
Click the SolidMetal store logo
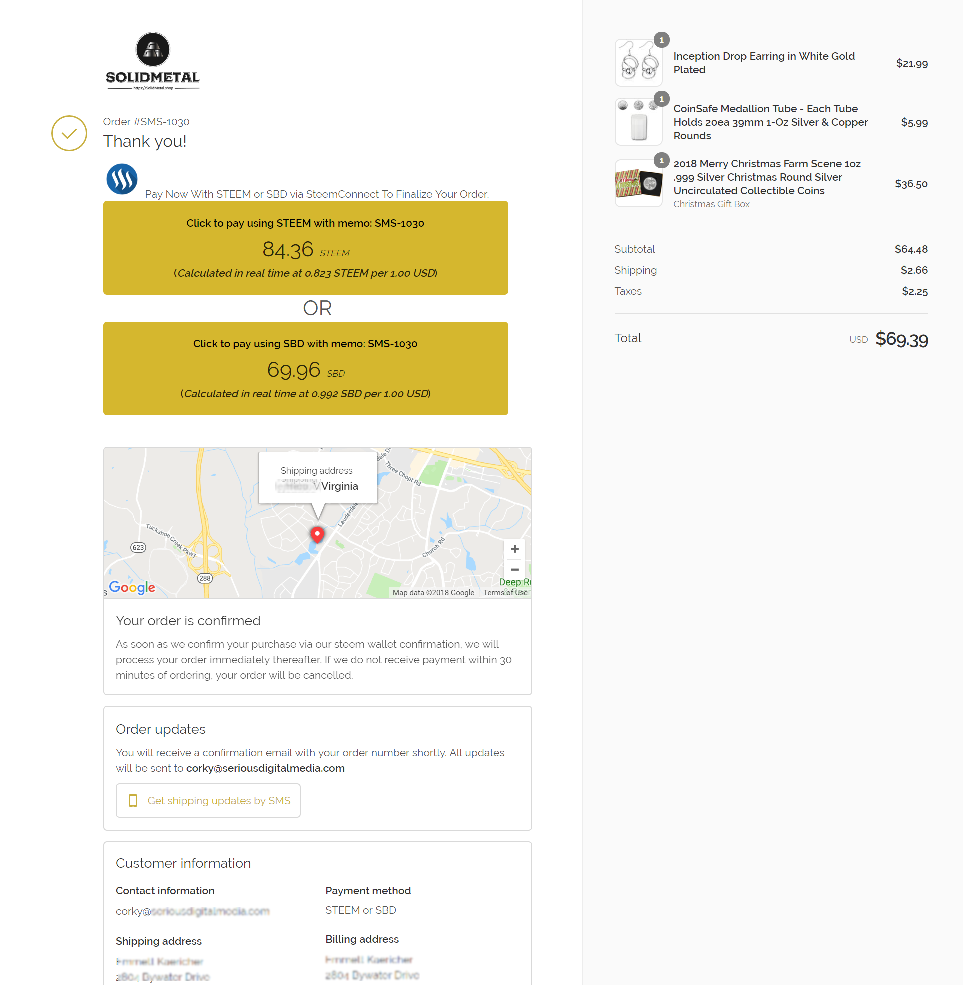tap(153, 61)
